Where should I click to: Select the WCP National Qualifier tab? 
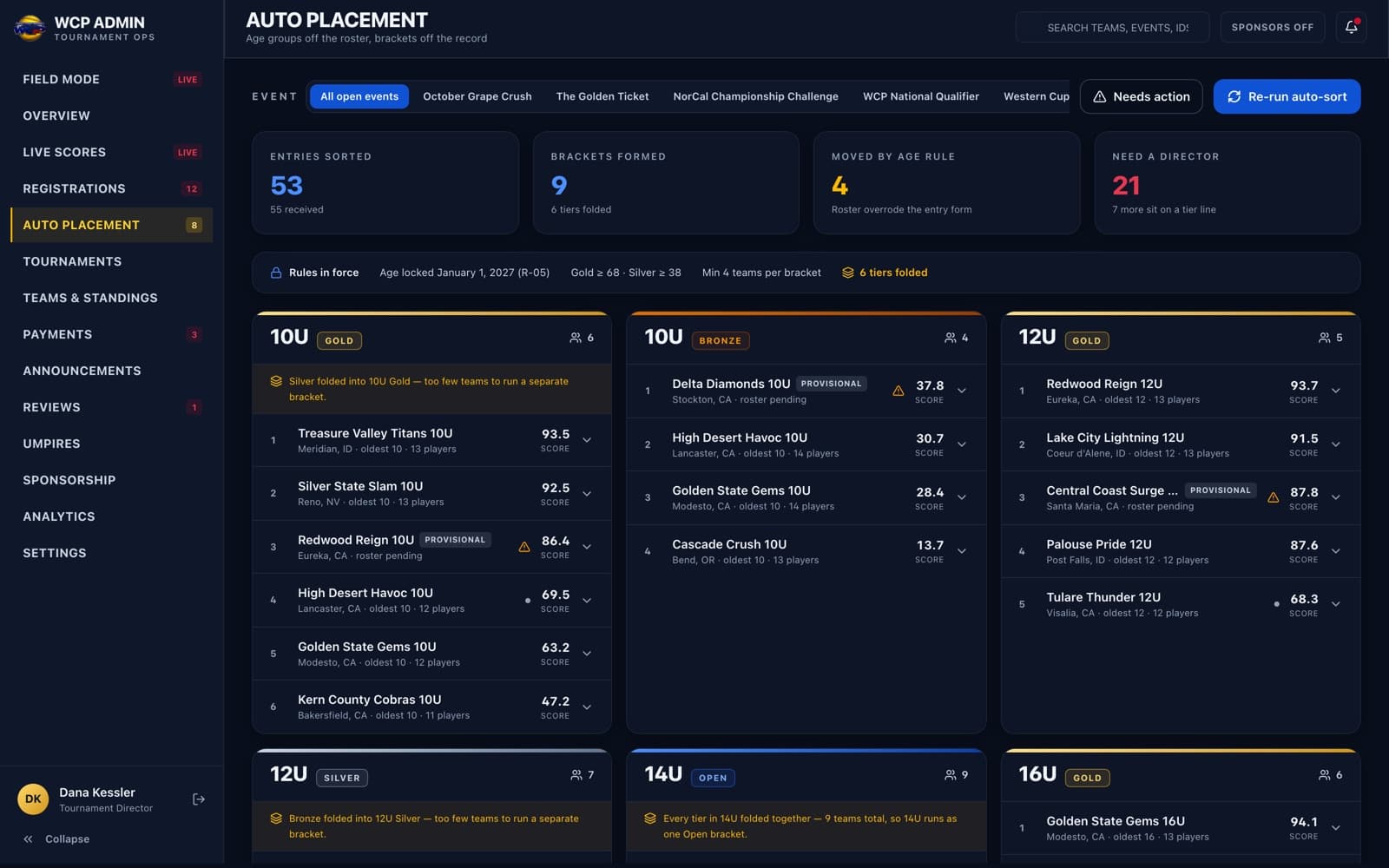(921, 96)
